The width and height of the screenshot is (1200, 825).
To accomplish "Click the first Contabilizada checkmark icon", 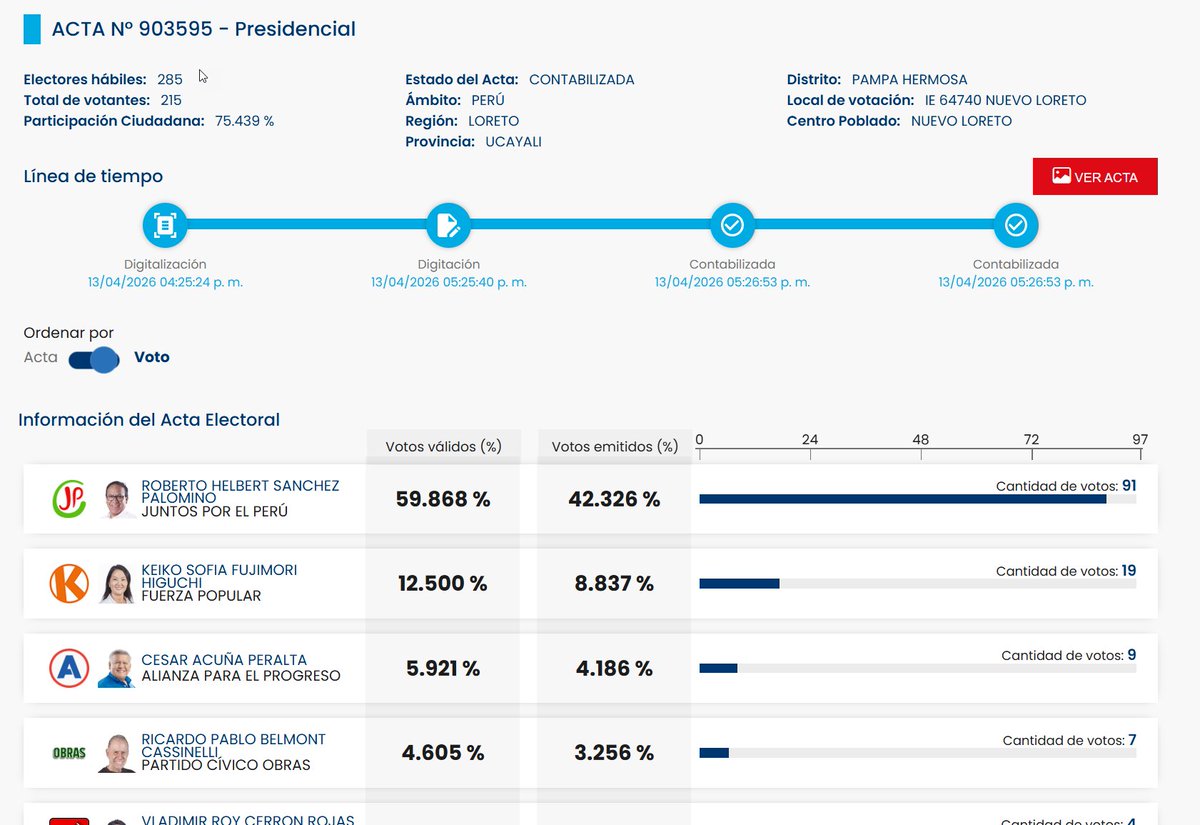I will click(x=732, y=226).
